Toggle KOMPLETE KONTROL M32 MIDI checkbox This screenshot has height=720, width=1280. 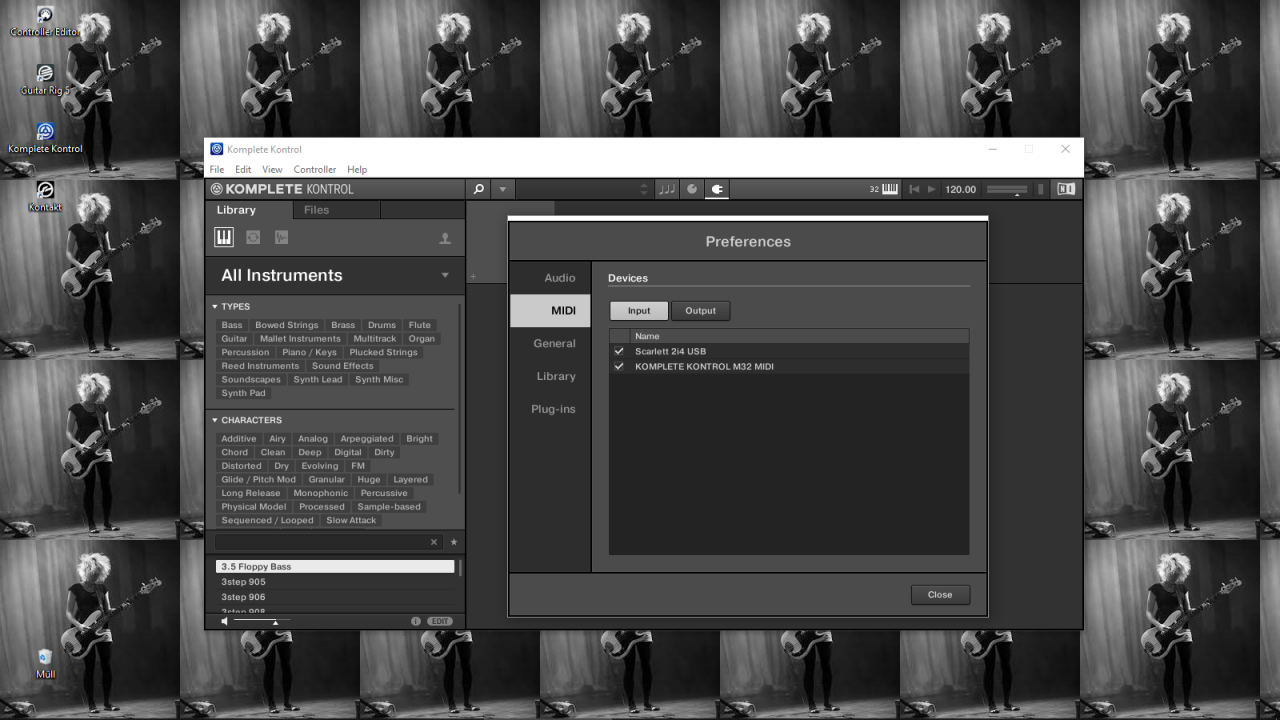tap(619, 366)
